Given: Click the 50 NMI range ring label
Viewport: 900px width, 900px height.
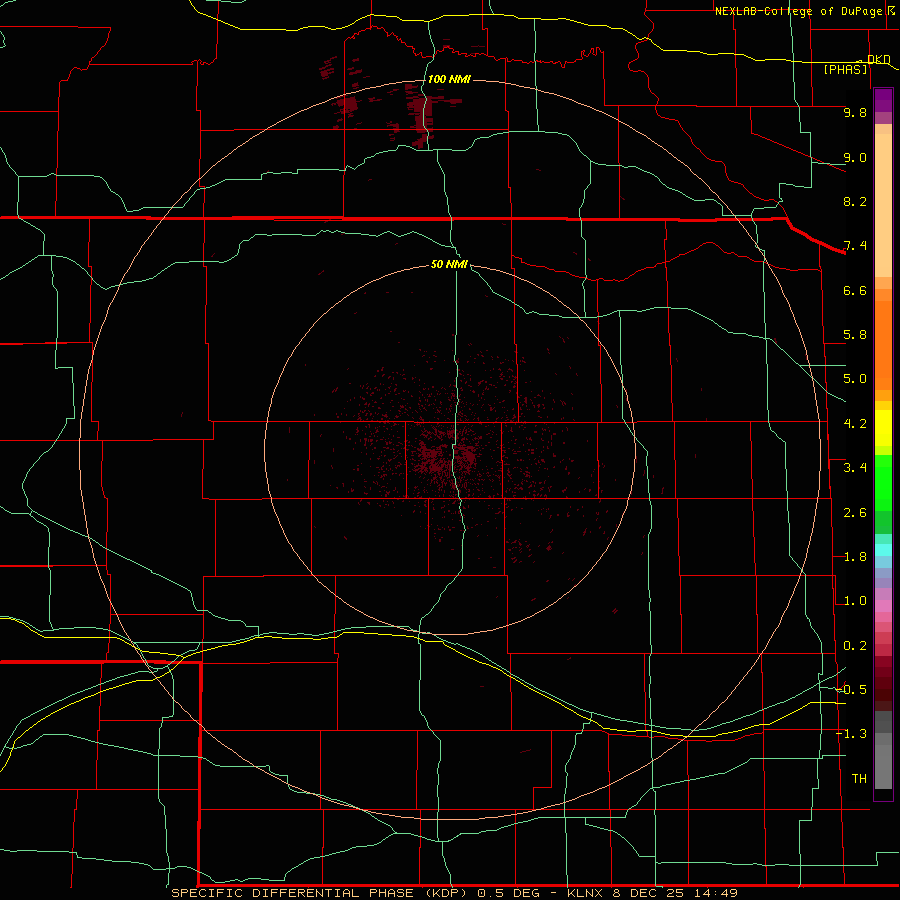Looking at the screenshot, I should point(449,264).
